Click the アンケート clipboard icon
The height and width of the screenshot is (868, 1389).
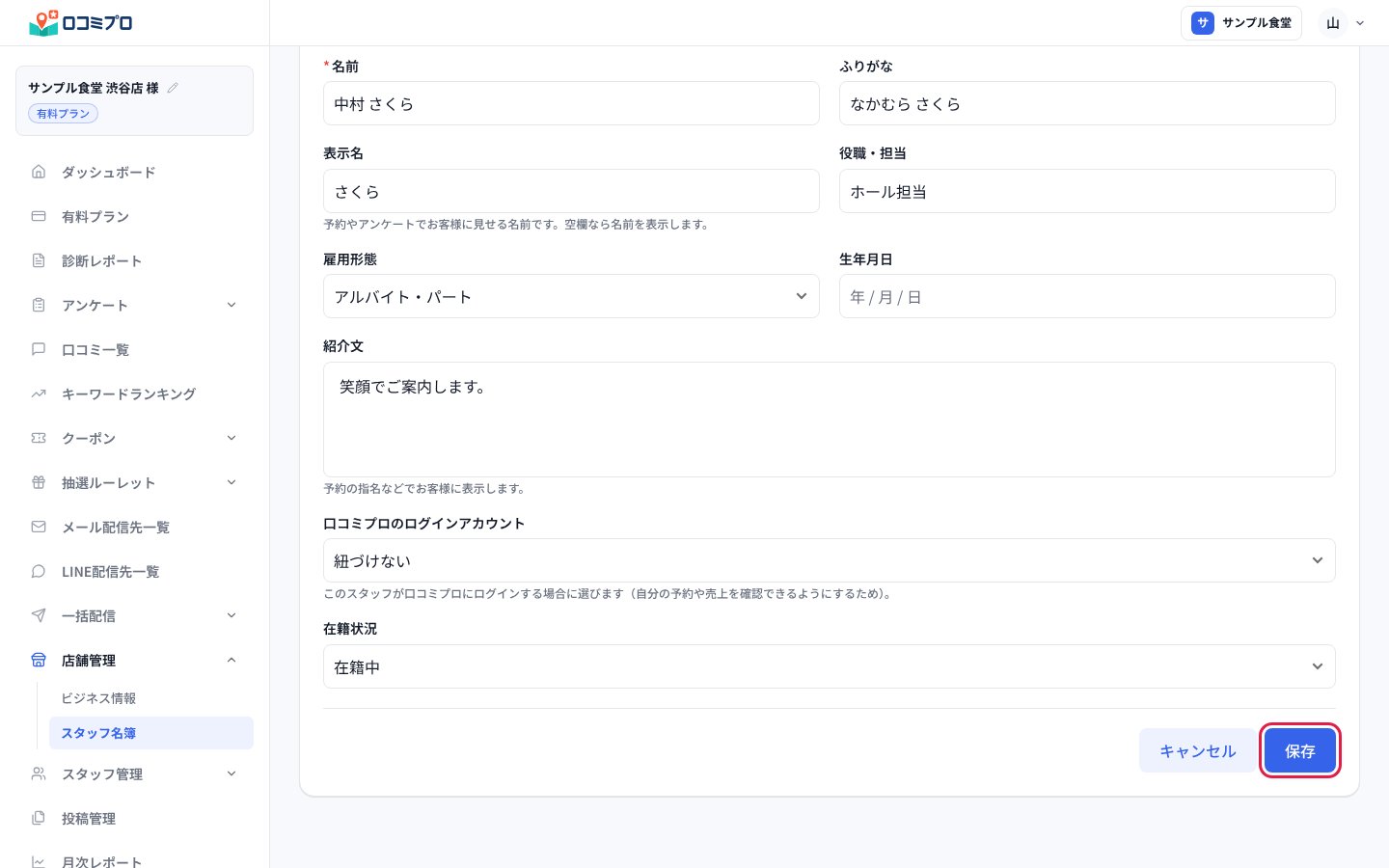[39, 305]
